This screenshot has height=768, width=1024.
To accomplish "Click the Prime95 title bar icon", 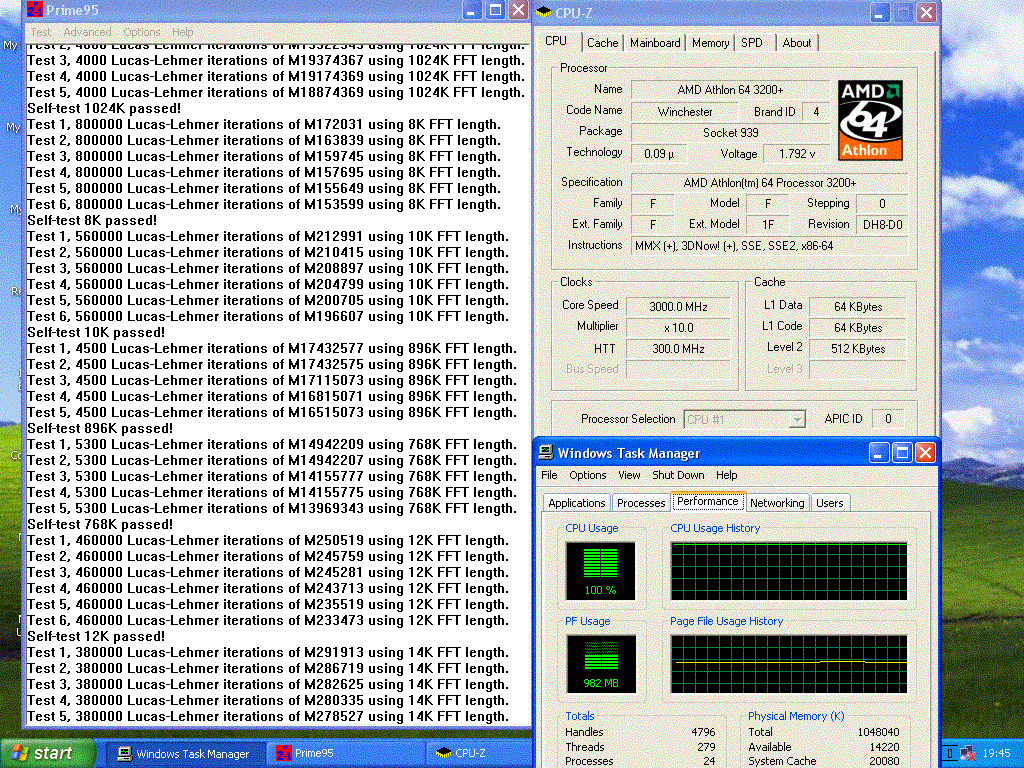I will pos(34,10).
